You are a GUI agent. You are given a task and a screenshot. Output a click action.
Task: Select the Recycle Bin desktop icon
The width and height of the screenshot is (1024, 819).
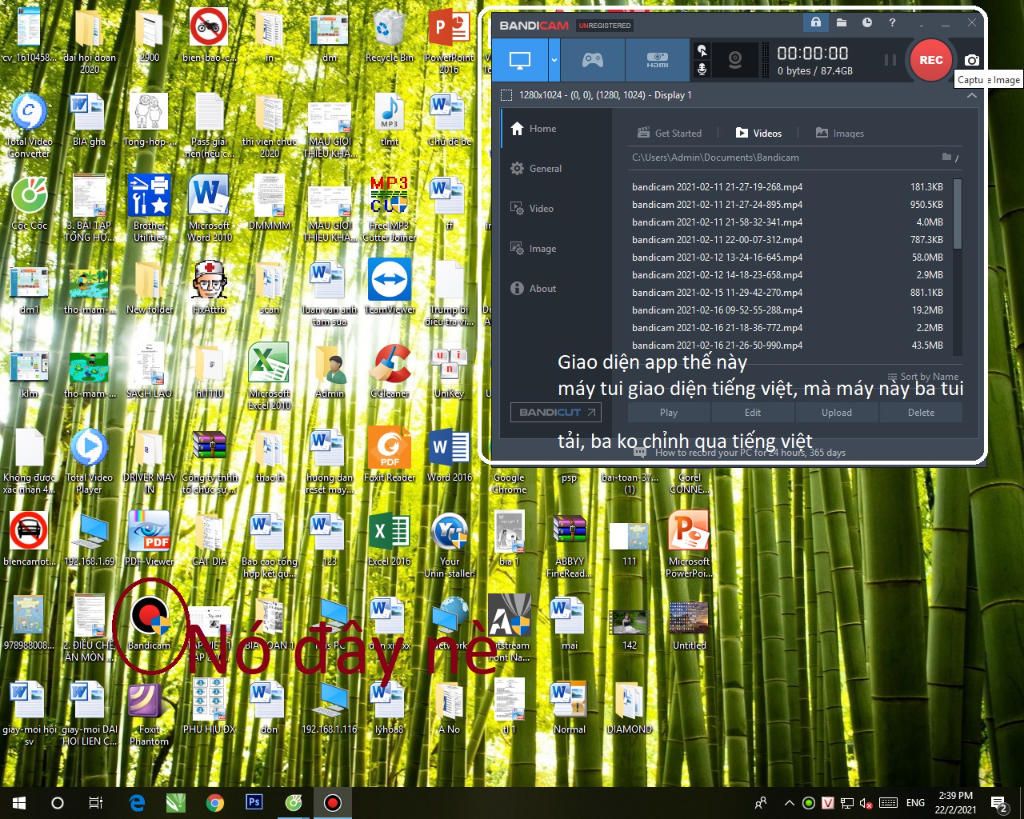pyautogui.click(x=390, y=36)
